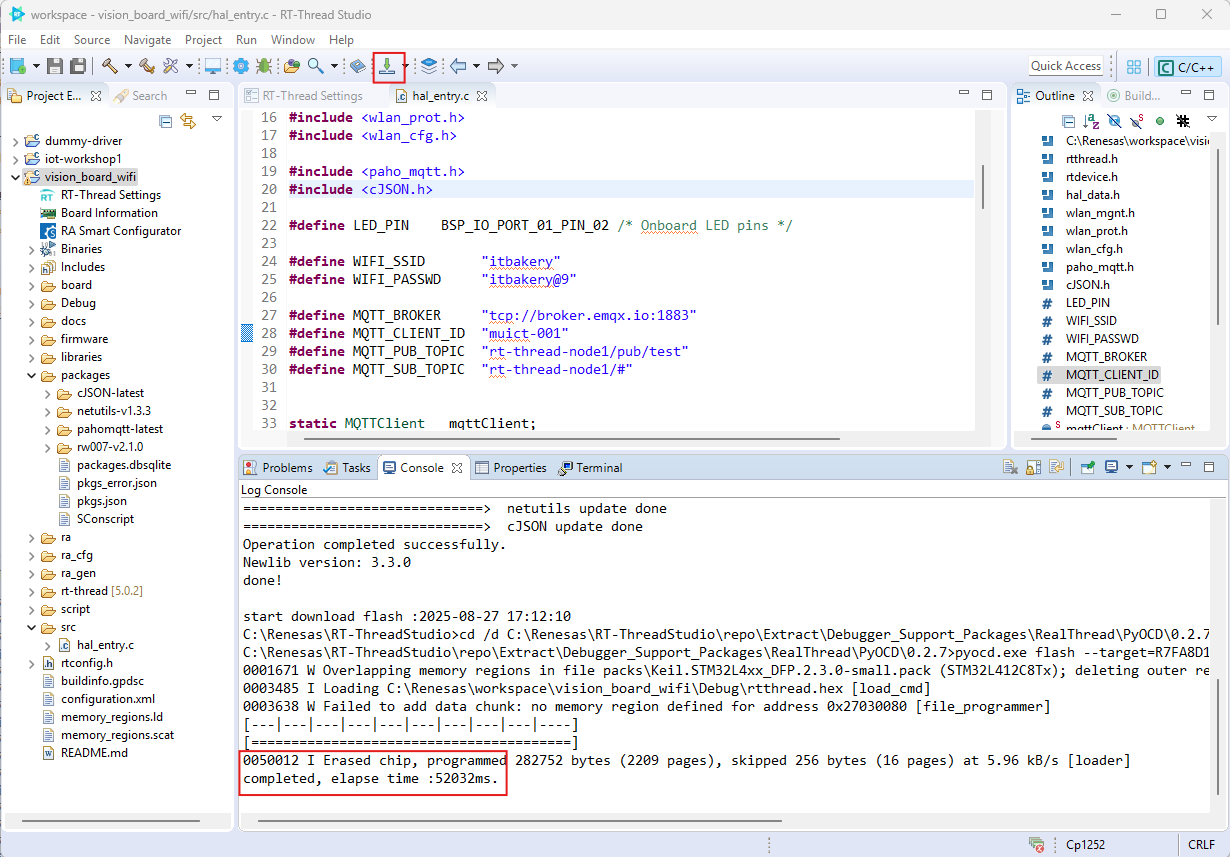
Task: Expand the rw007-v2.1.0 package folder
Action: coord(49,447)
